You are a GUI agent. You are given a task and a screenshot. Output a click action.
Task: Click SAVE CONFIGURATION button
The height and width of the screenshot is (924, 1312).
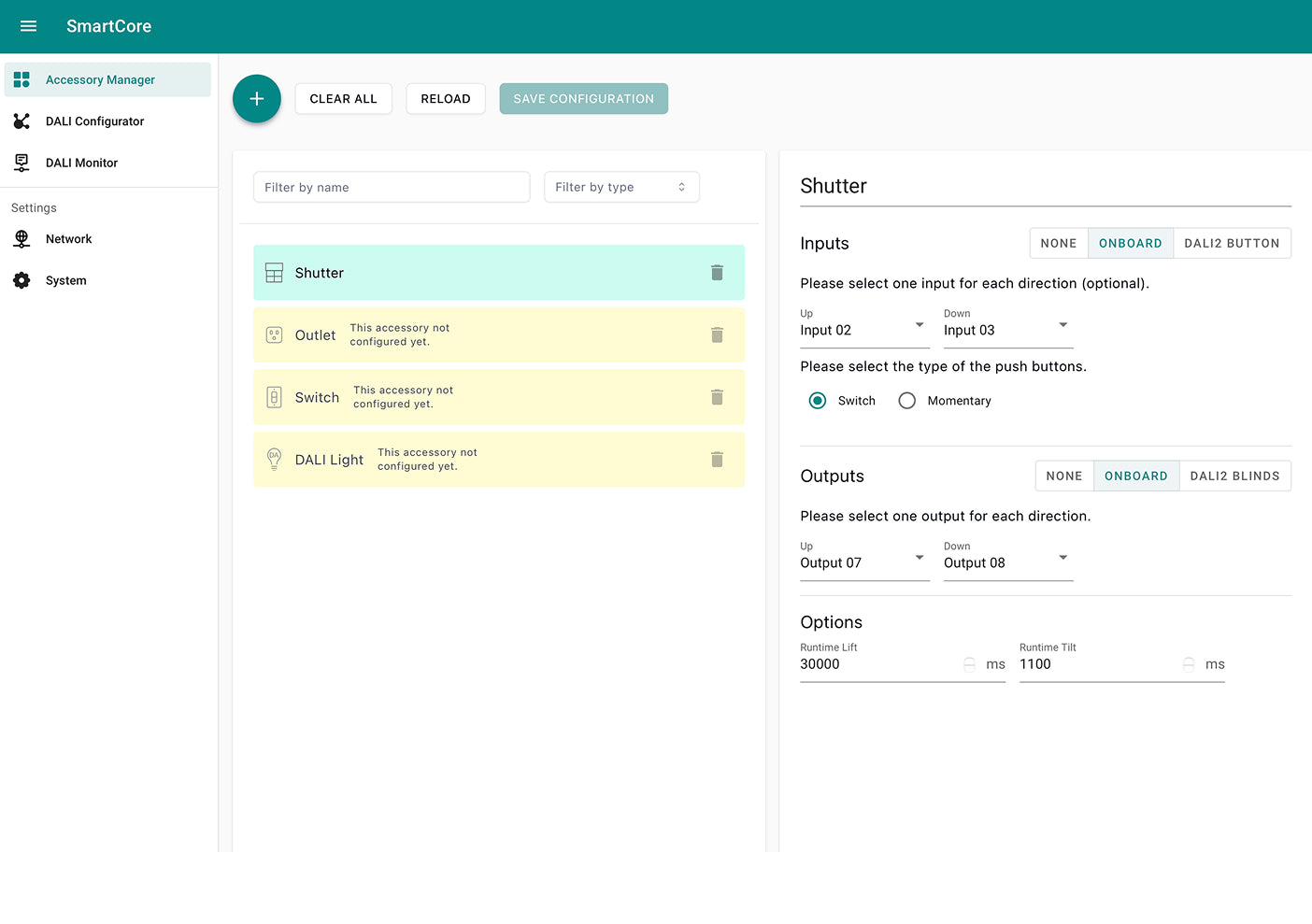click(x=583, y=99)
